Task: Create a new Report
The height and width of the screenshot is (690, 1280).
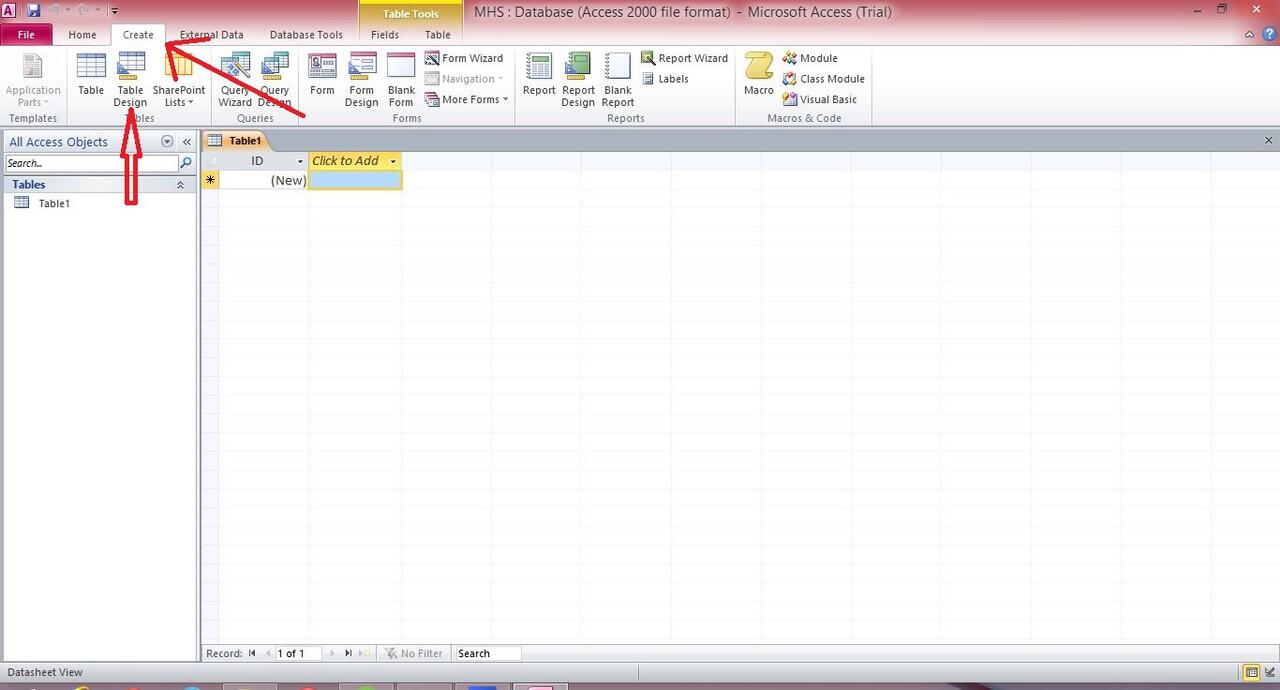Action: (539, 75)
